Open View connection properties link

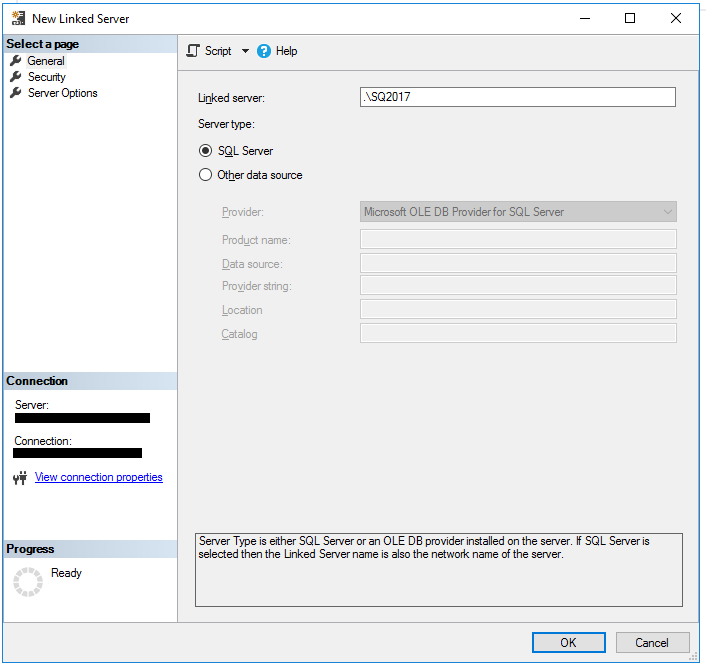coord(98,478)
